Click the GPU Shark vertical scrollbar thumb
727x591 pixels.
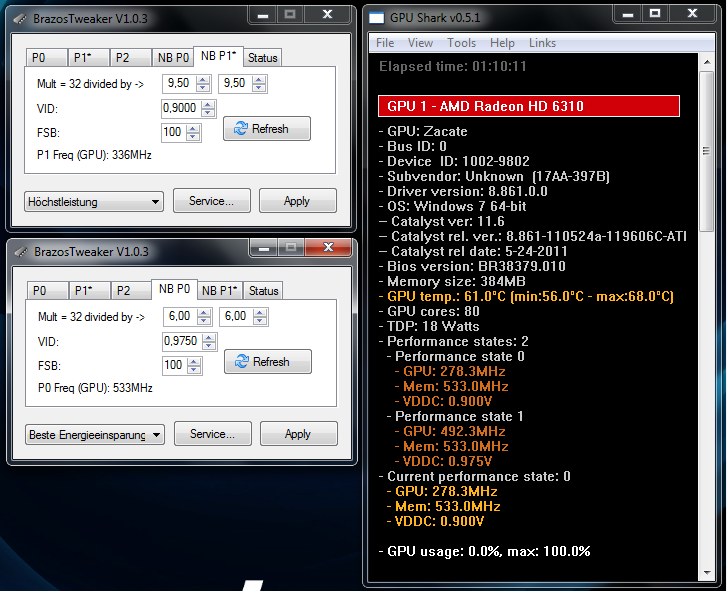[x=707, y=151]
